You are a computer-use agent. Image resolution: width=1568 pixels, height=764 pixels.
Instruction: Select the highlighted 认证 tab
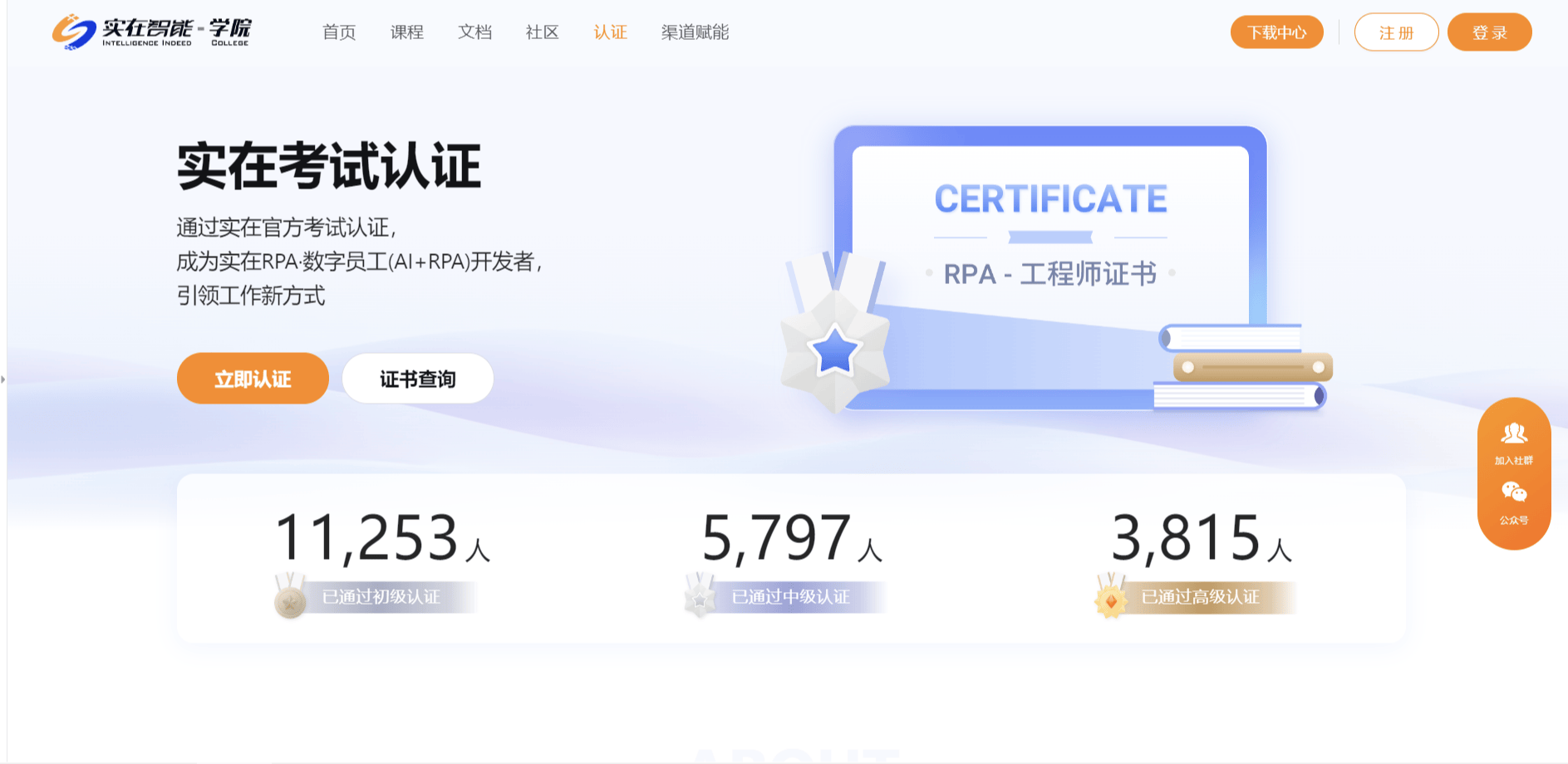click(x=610, y=32)
